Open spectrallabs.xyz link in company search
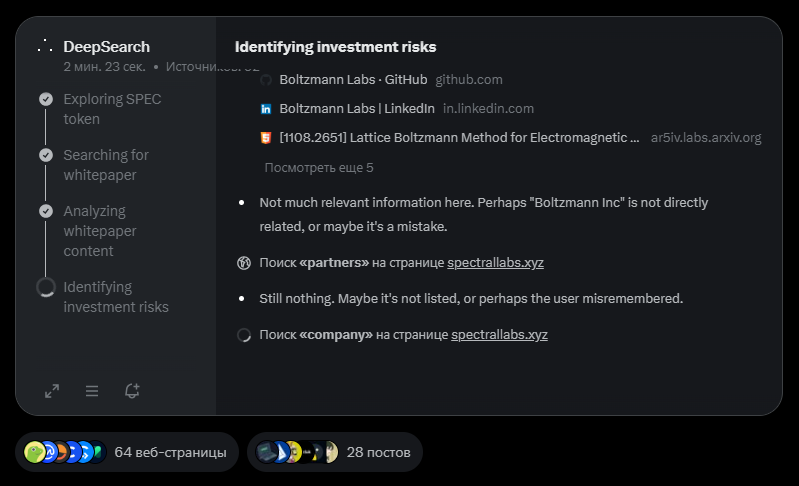Viewport: 799px width, 486px height. [499, 335]
